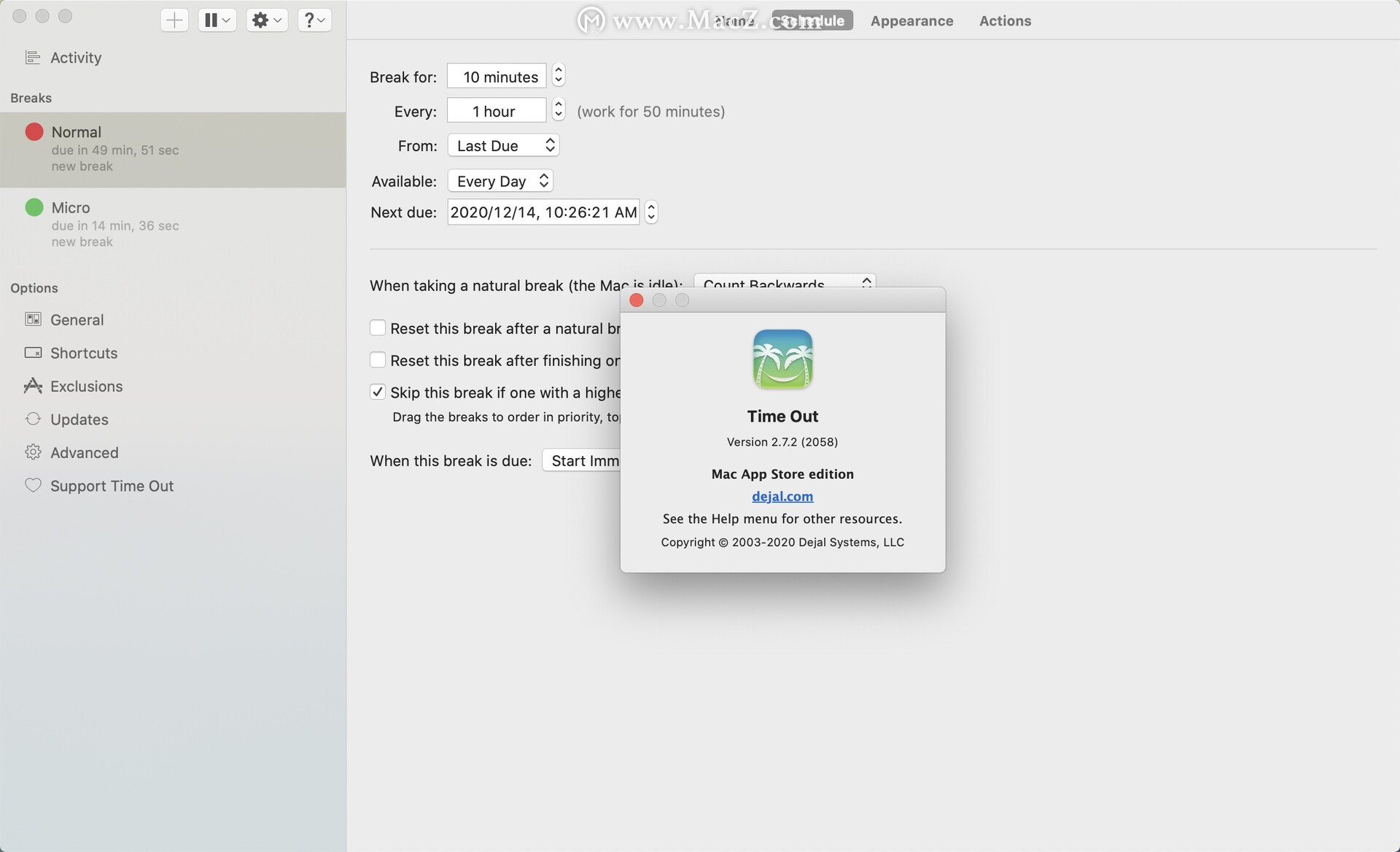Image resolution: width=1400 pixels, height=852 pixels.
Task: Open General options
Action: 77,319
